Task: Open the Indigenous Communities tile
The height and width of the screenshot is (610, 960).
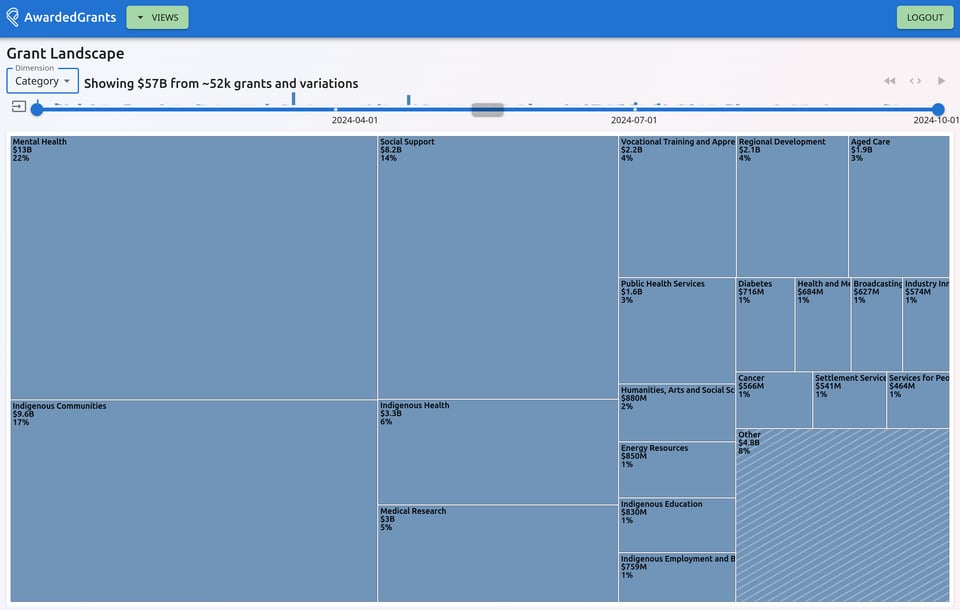Action: (193, 502)
